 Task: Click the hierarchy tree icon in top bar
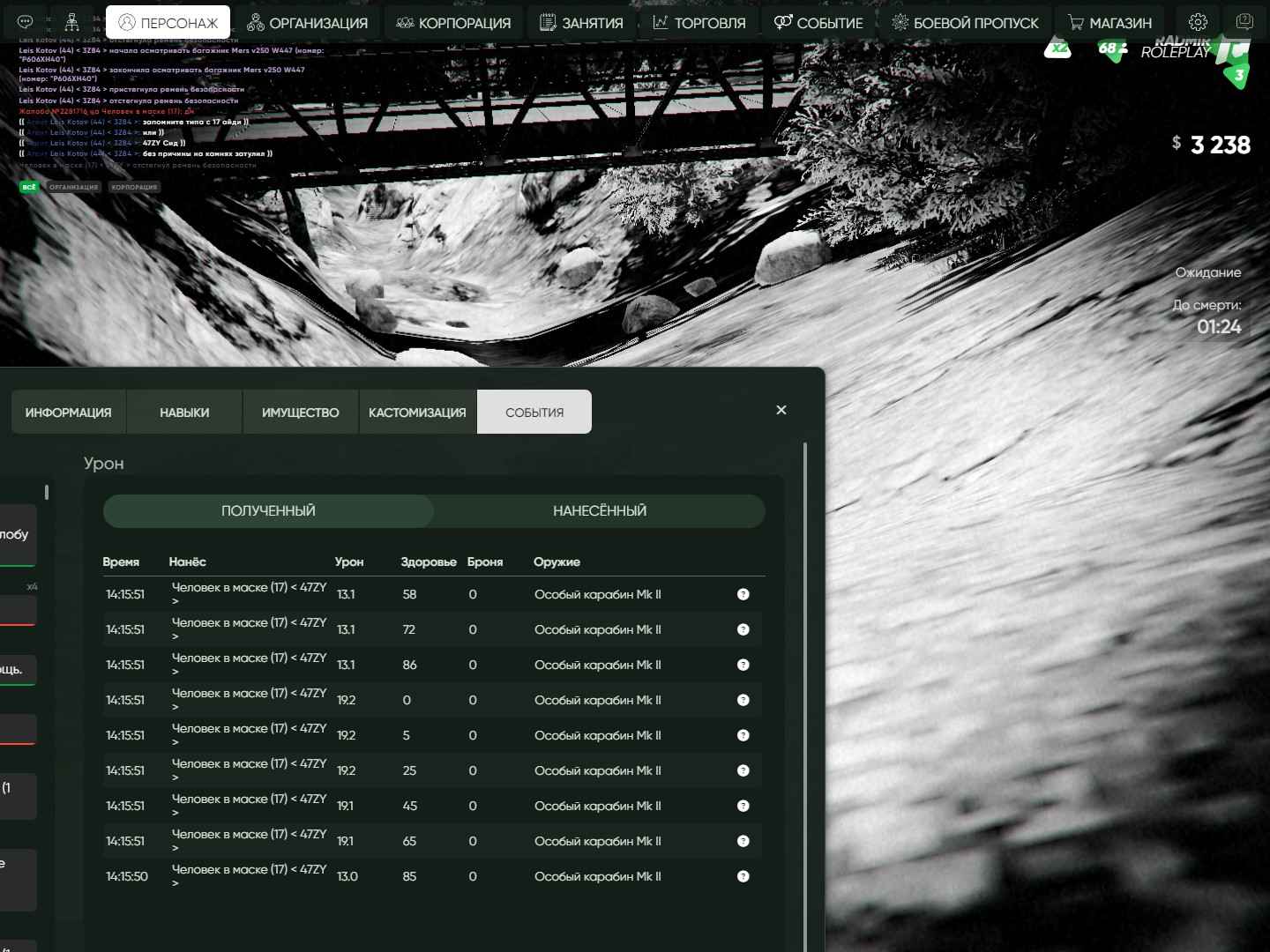72,22
